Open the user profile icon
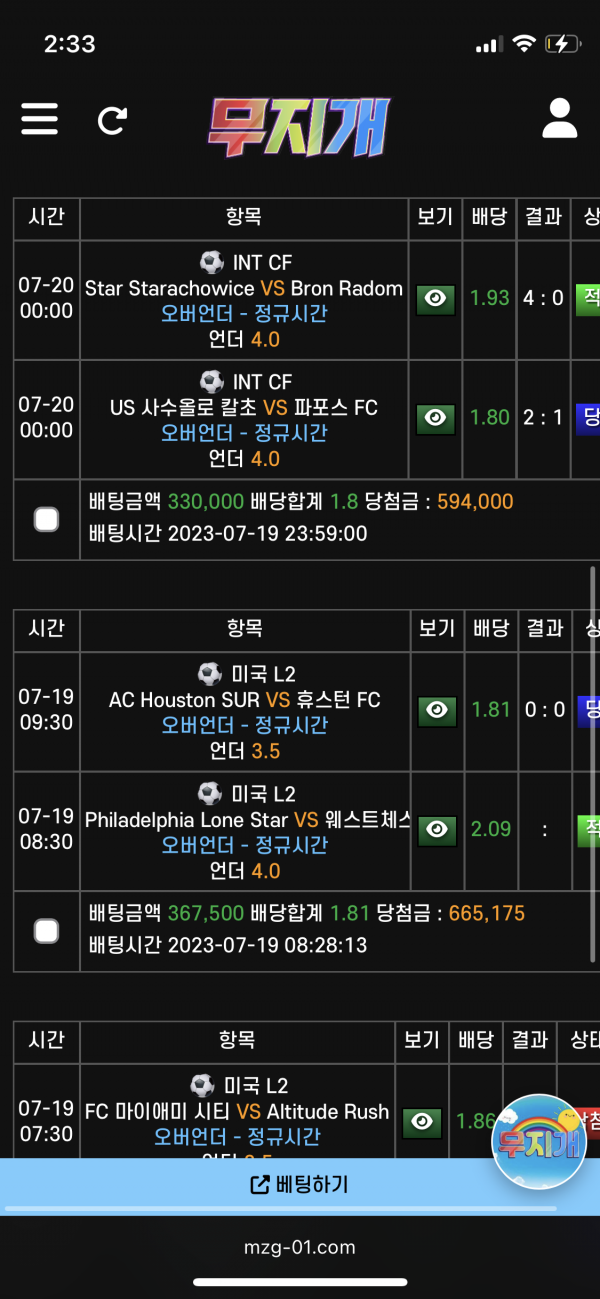The image size is (600, 1299). (560, 119)
